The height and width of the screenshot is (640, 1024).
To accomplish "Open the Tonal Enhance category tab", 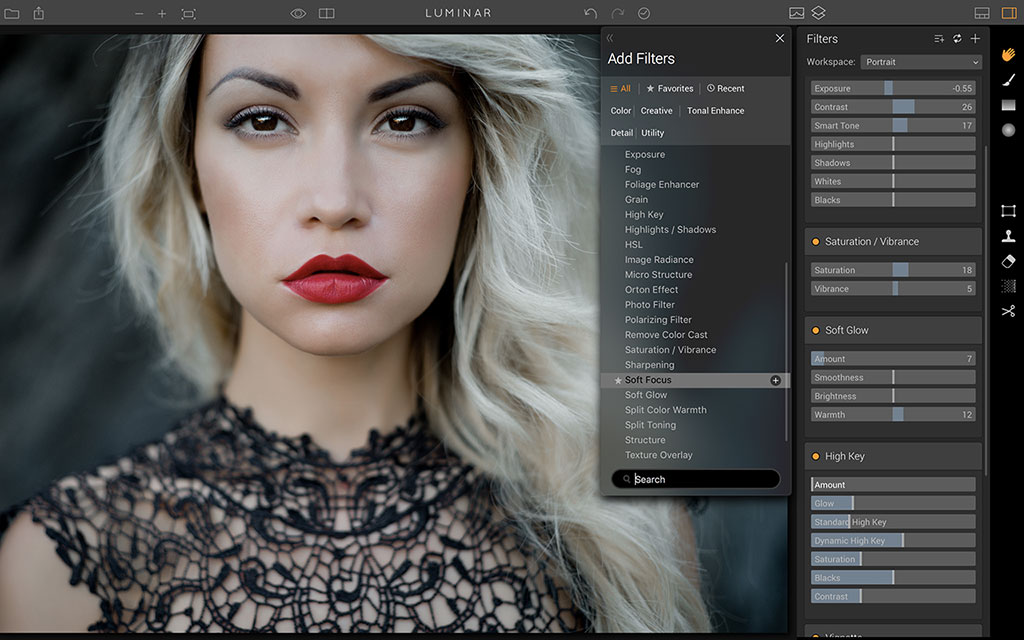I will pyautogui.click(x=715, y=111).
